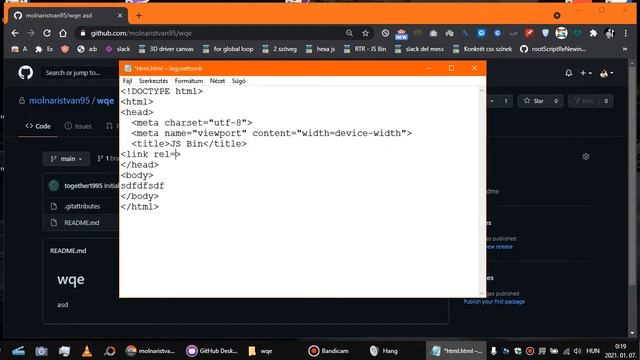Screen dimensions: 640x360
Task: Open the Szerkesztés menu in Notepad
Action: (153, 81)
